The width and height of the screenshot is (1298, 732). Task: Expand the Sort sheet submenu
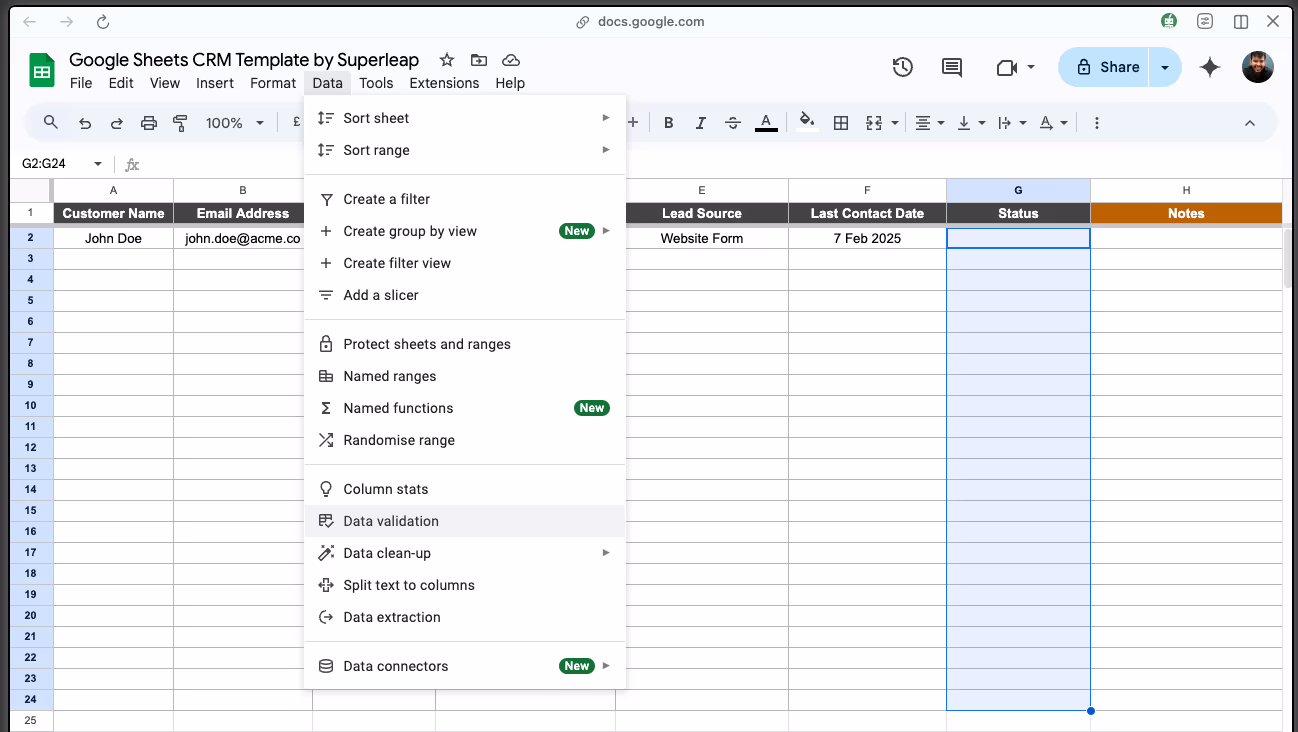(x=465, y=118)
